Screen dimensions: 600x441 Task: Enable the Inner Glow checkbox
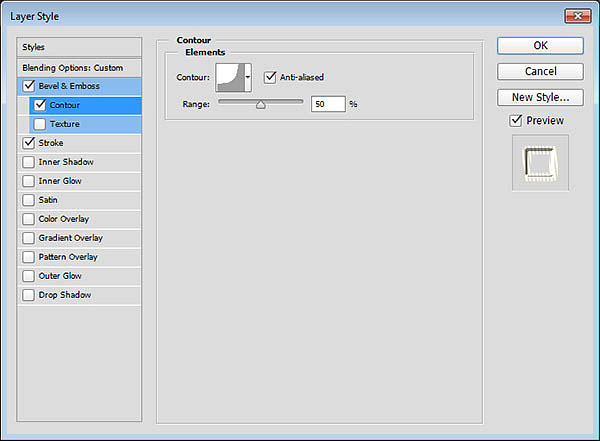click(29, 181)
